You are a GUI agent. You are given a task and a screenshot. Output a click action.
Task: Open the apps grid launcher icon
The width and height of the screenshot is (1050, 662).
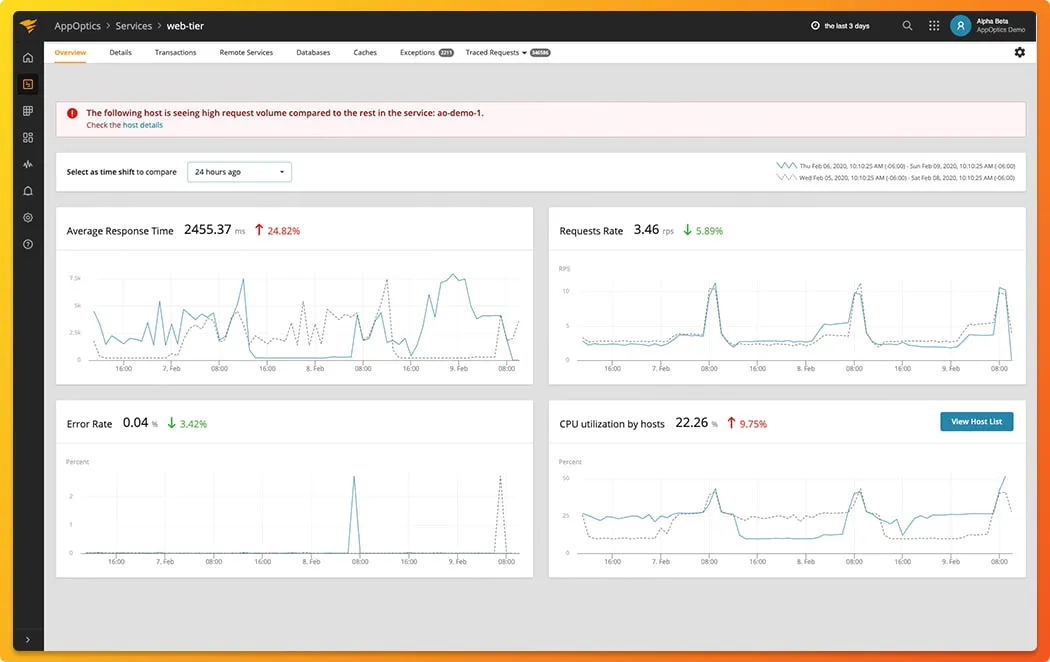click(934, 26)
